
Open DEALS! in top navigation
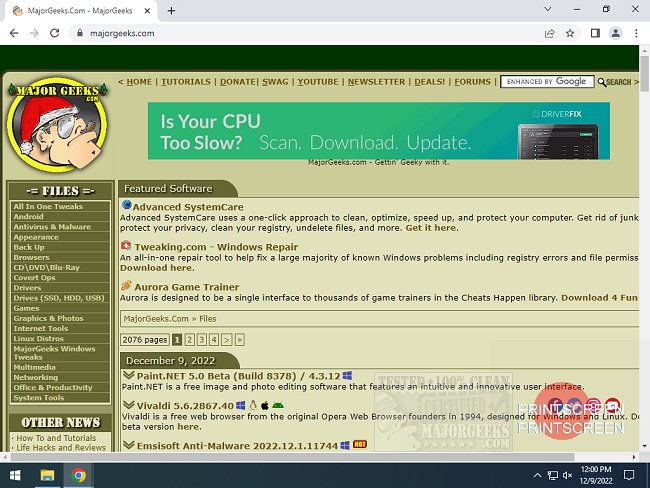point(429,82)
